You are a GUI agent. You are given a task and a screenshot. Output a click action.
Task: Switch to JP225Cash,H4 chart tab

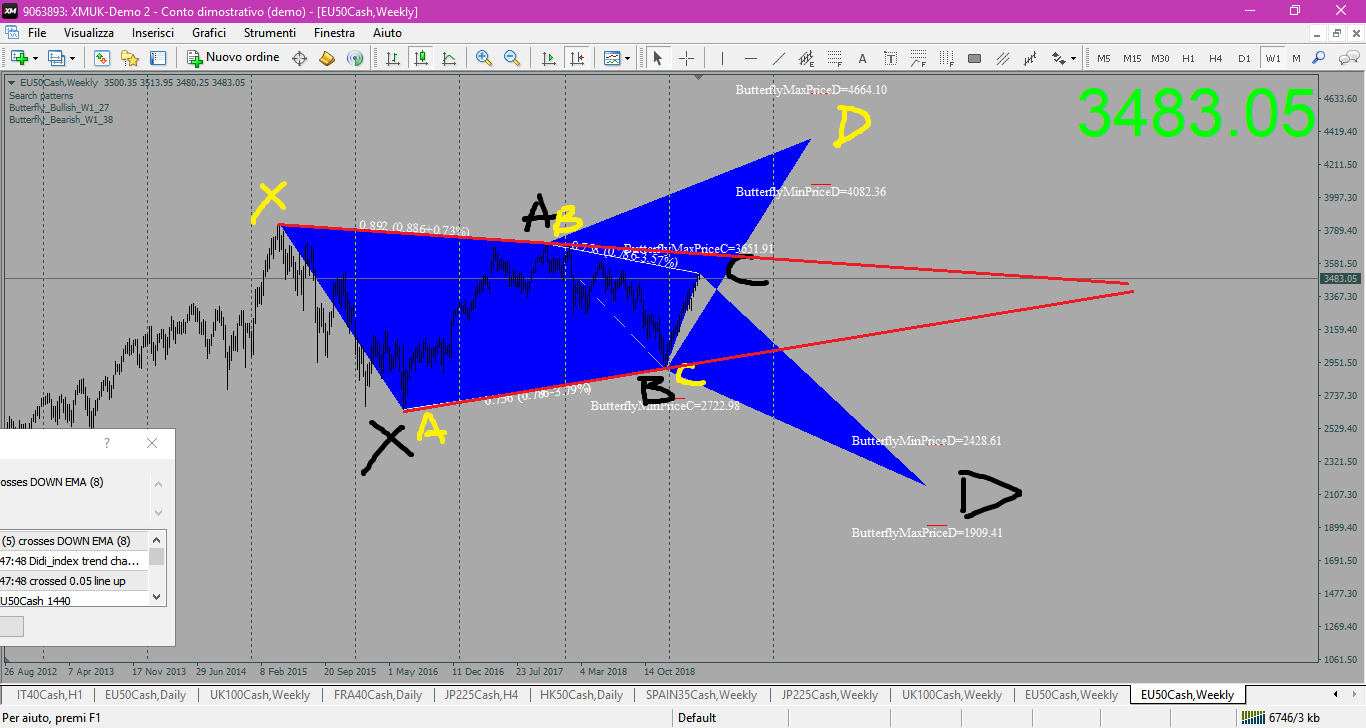[483, 695]
